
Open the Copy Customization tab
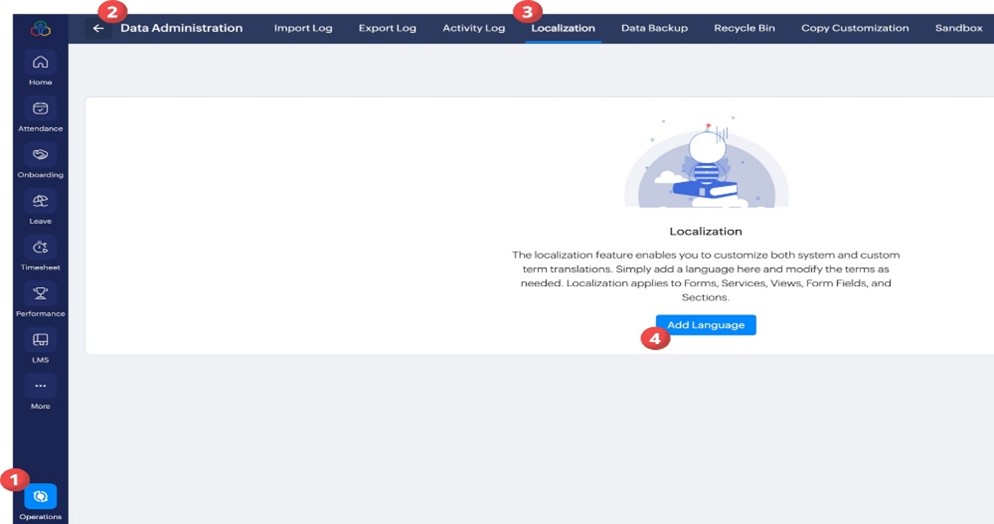pos(855,28)
